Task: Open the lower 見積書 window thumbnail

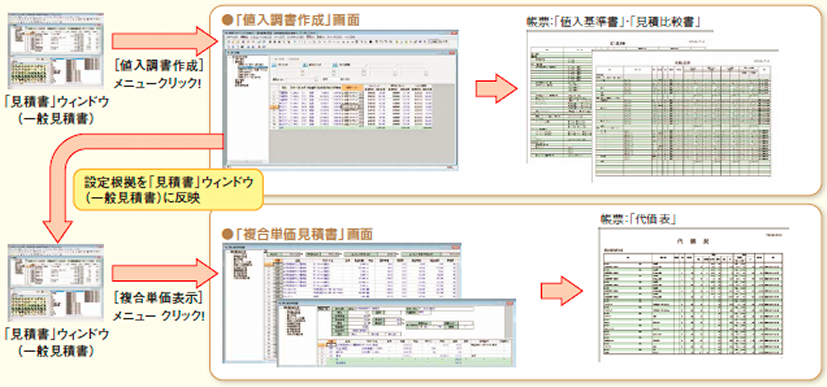Action: pos(56,283)
